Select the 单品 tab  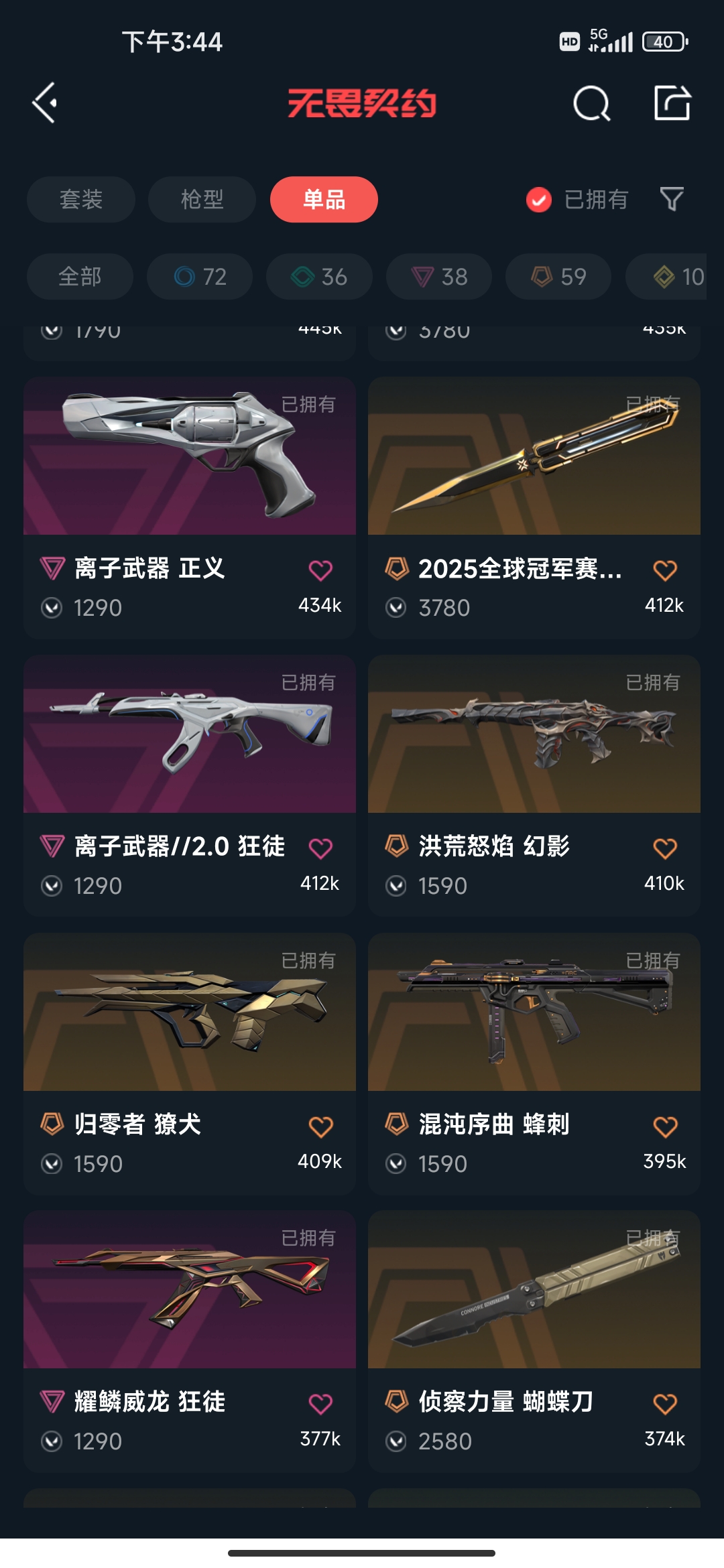(x=324, y=199)
